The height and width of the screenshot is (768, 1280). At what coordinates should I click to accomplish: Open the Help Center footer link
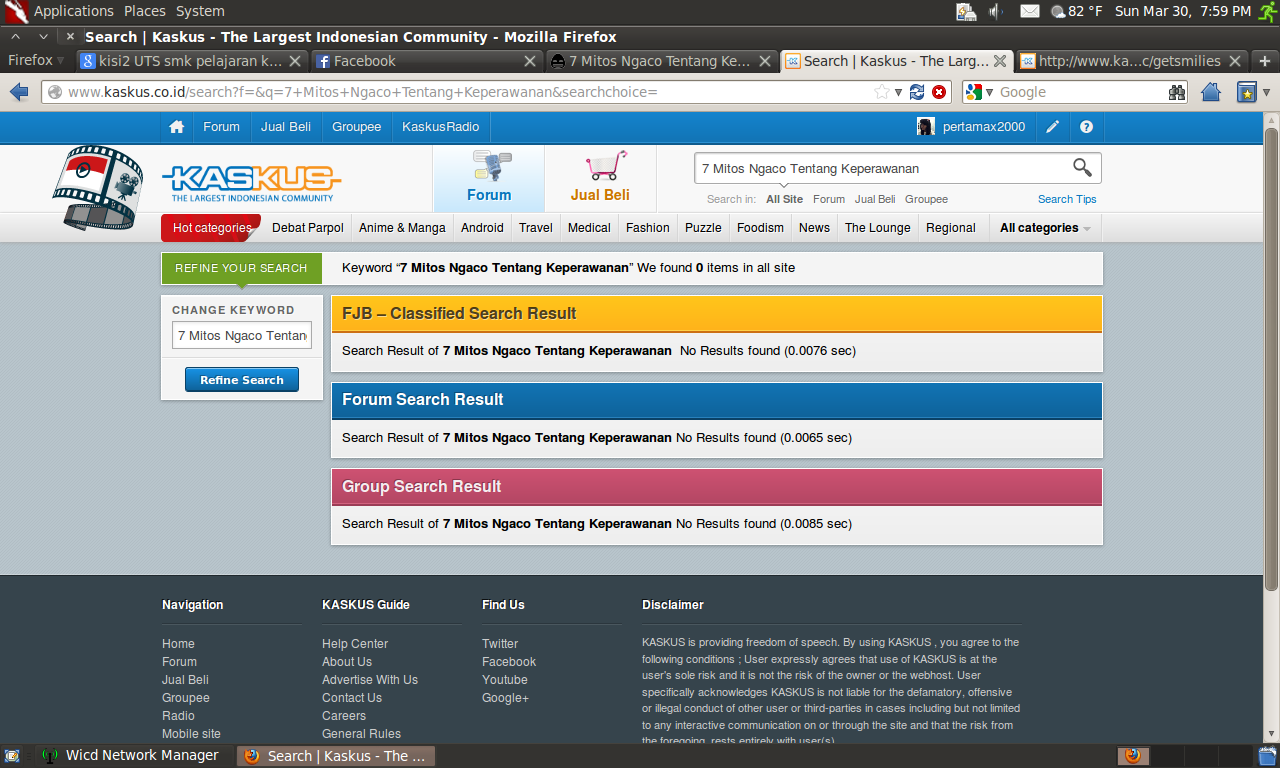click(355, 644)
